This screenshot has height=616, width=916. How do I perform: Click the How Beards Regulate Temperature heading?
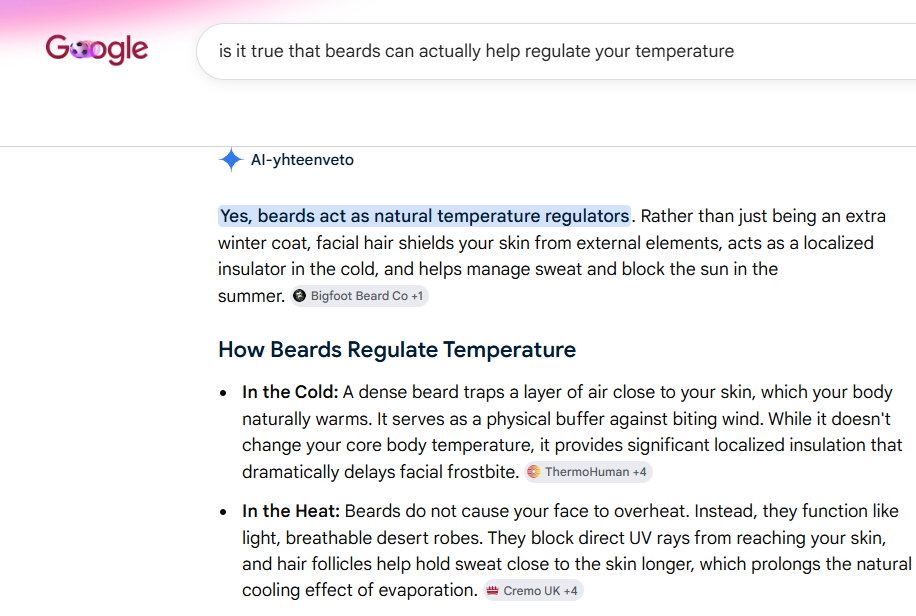coord(397,349)
